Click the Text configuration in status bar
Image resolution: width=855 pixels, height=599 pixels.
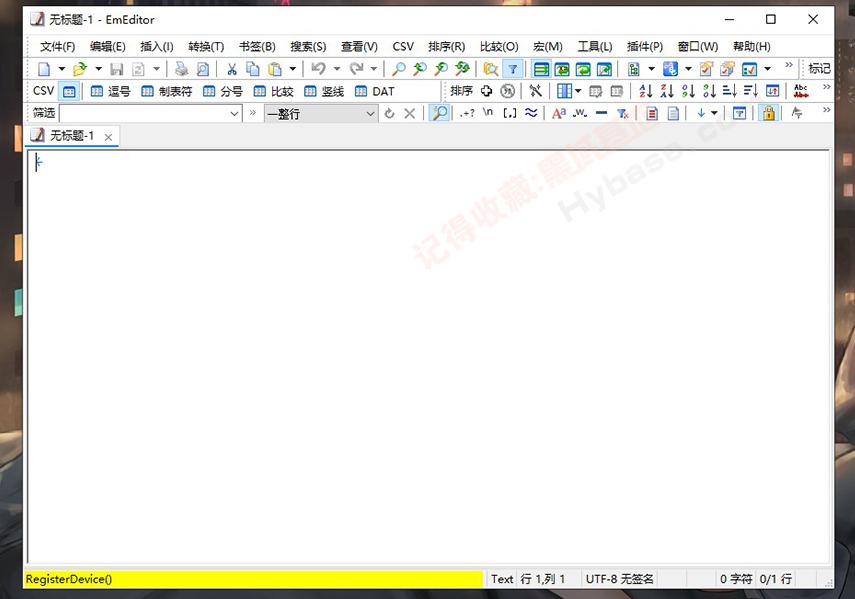502,579
